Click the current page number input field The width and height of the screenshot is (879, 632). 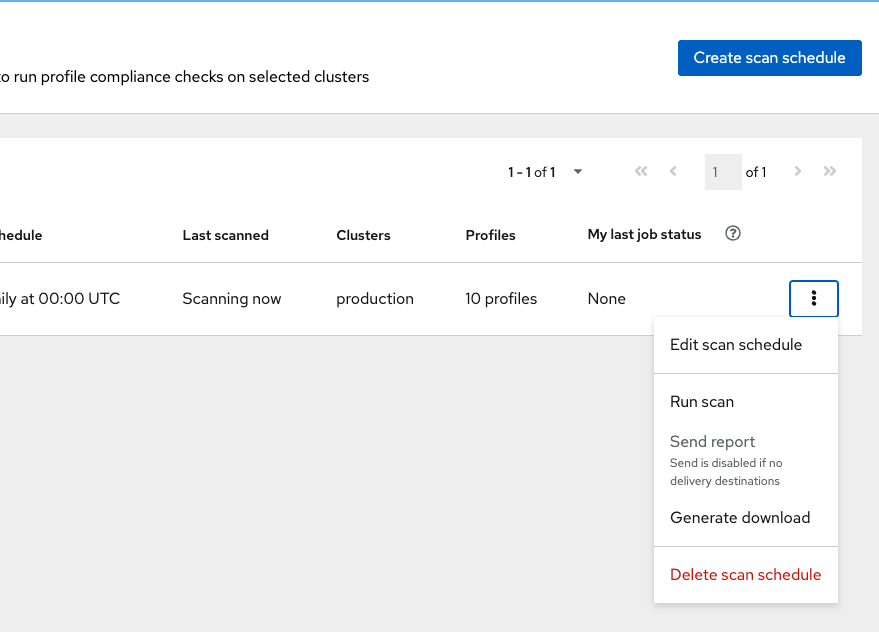coord(722,172)
